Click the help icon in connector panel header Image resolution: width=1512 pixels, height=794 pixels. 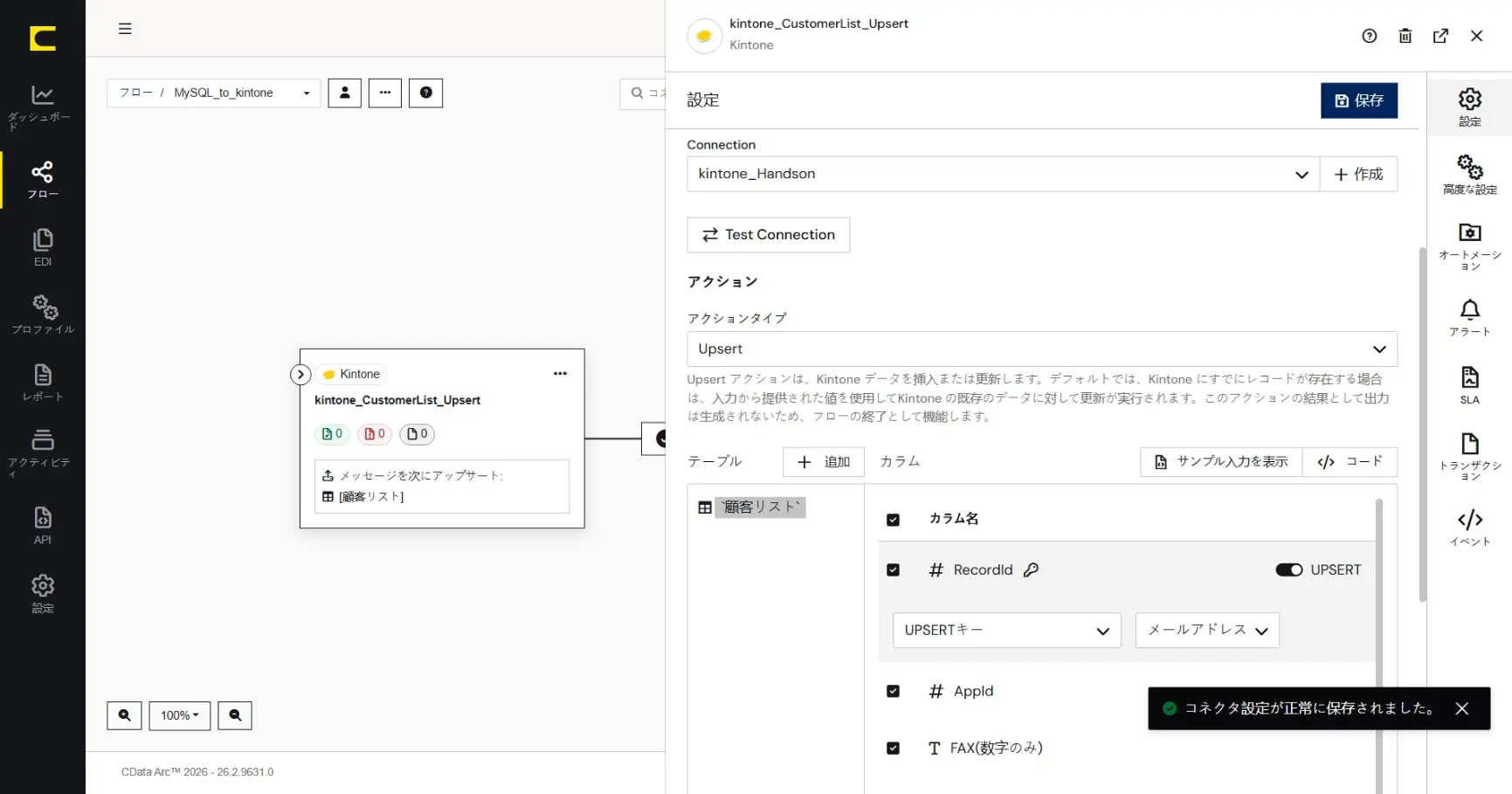click(1369, 36)
